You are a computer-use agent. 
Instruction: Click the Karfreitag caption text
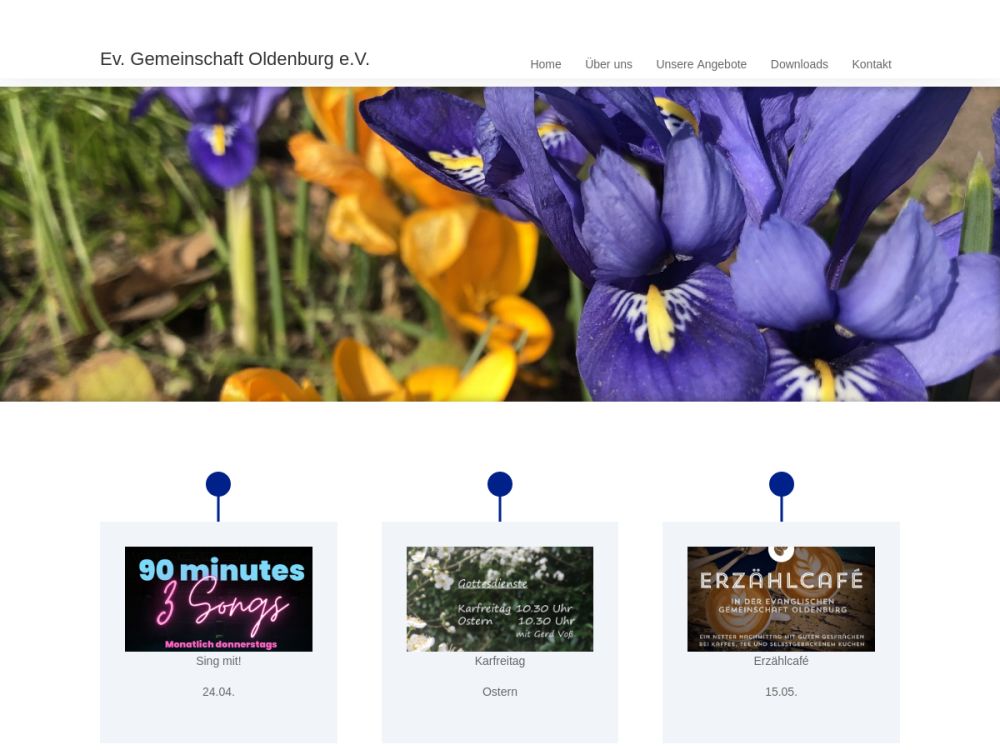coord(500,661)
